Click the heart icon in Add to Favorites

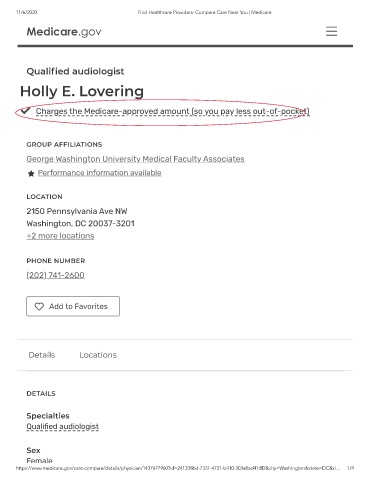pyautogui.click(x=39, y=306)
